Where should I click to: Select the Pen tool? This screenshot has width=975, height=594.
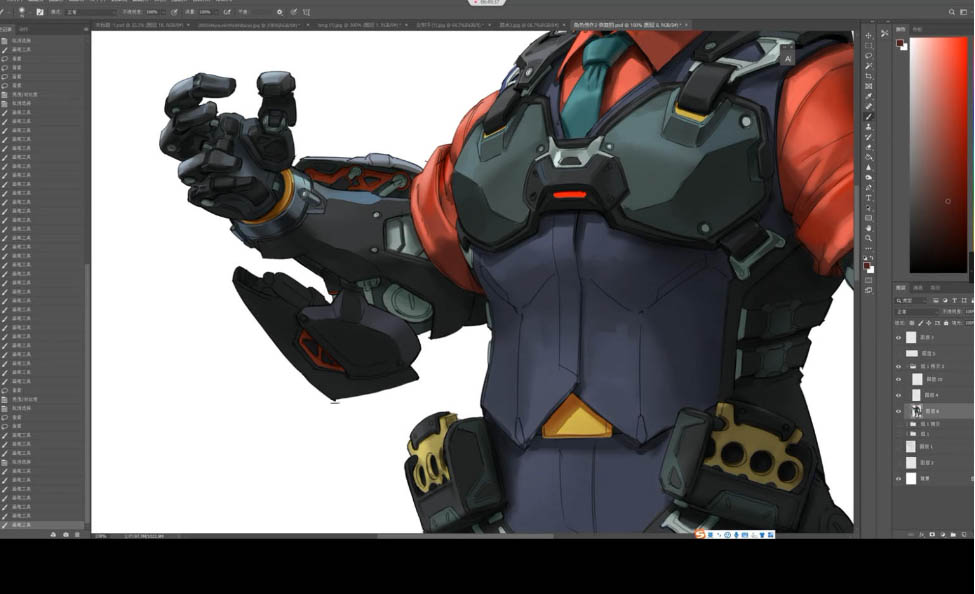click(x=869, y=188)
